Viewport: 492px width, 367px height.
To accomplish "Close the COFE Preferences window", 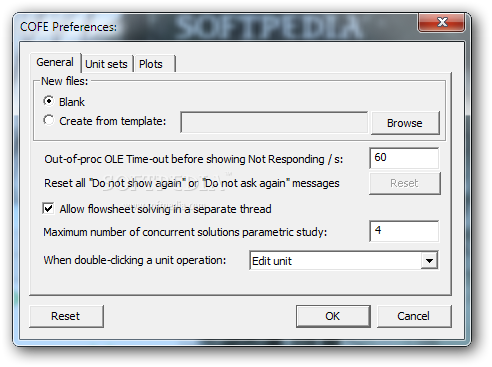I will pos(441,22).
